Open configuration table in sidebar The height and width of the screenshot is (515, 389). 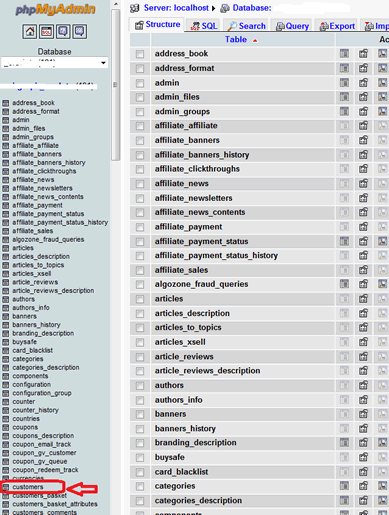click(32, 384)
